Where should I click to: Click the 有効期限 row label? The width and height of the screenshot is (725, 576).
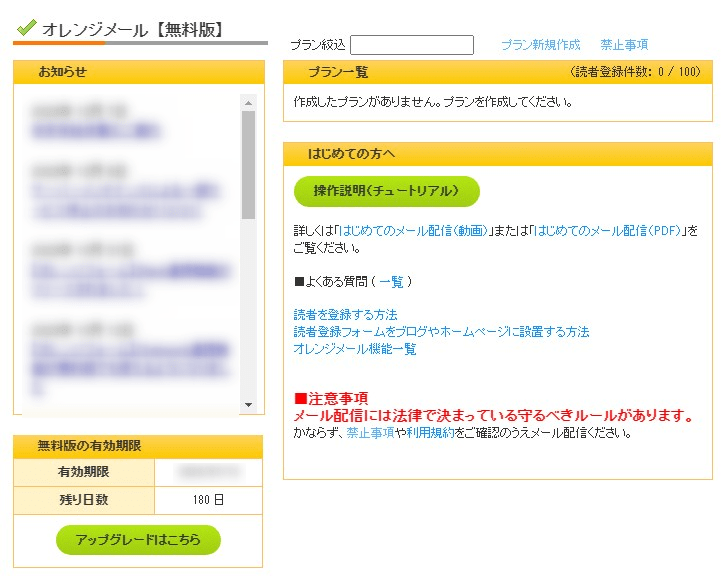84,472
